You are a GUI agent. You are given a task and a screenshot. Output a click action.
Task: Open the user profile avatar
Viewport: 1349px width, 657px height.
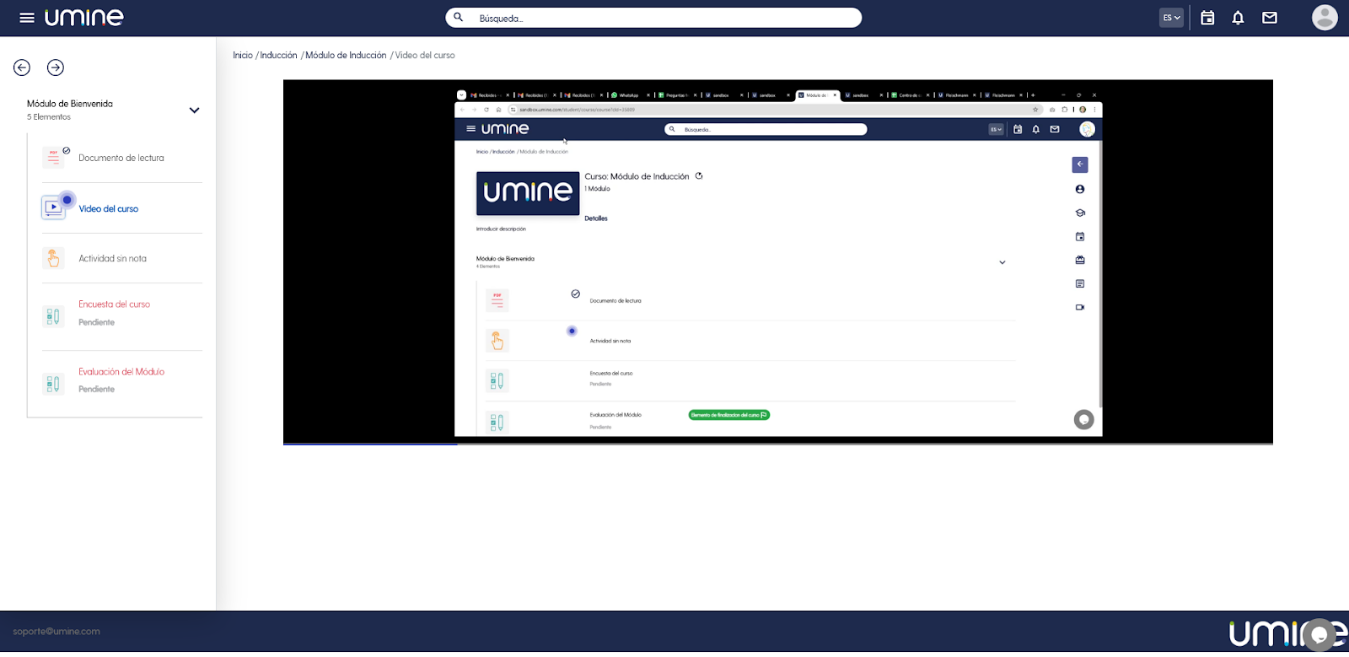coord(1324,17)
